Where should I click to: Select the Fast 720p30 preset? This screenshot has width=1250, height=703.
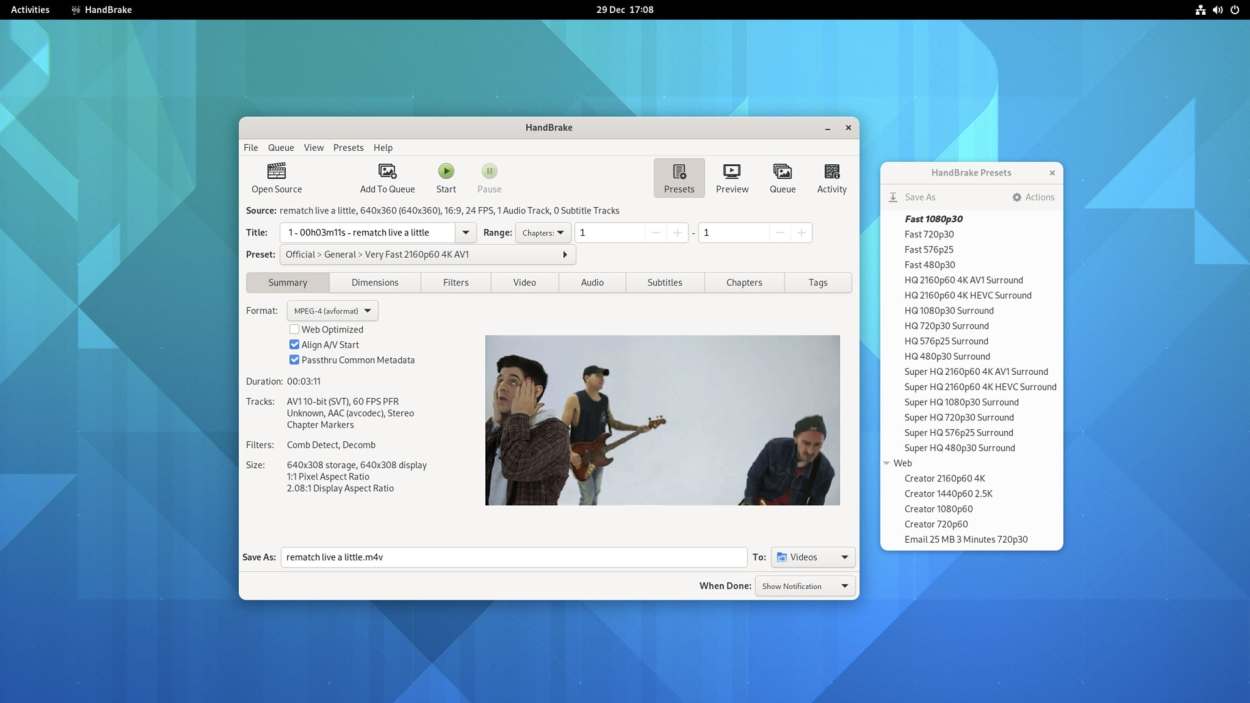pyautogui.click(x=929, y=234)
